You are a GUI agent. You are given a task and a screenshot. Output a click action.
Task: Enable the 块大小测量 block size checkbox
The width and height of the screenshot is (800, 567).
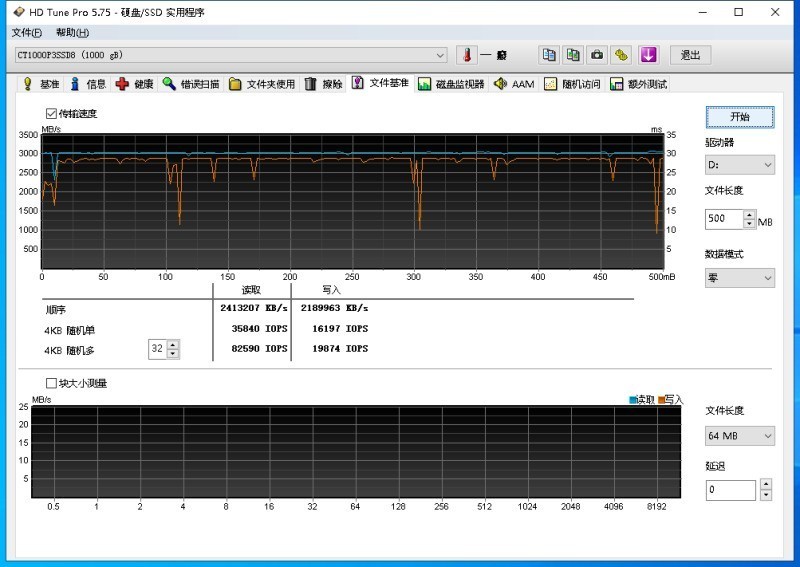pos(52,383)
